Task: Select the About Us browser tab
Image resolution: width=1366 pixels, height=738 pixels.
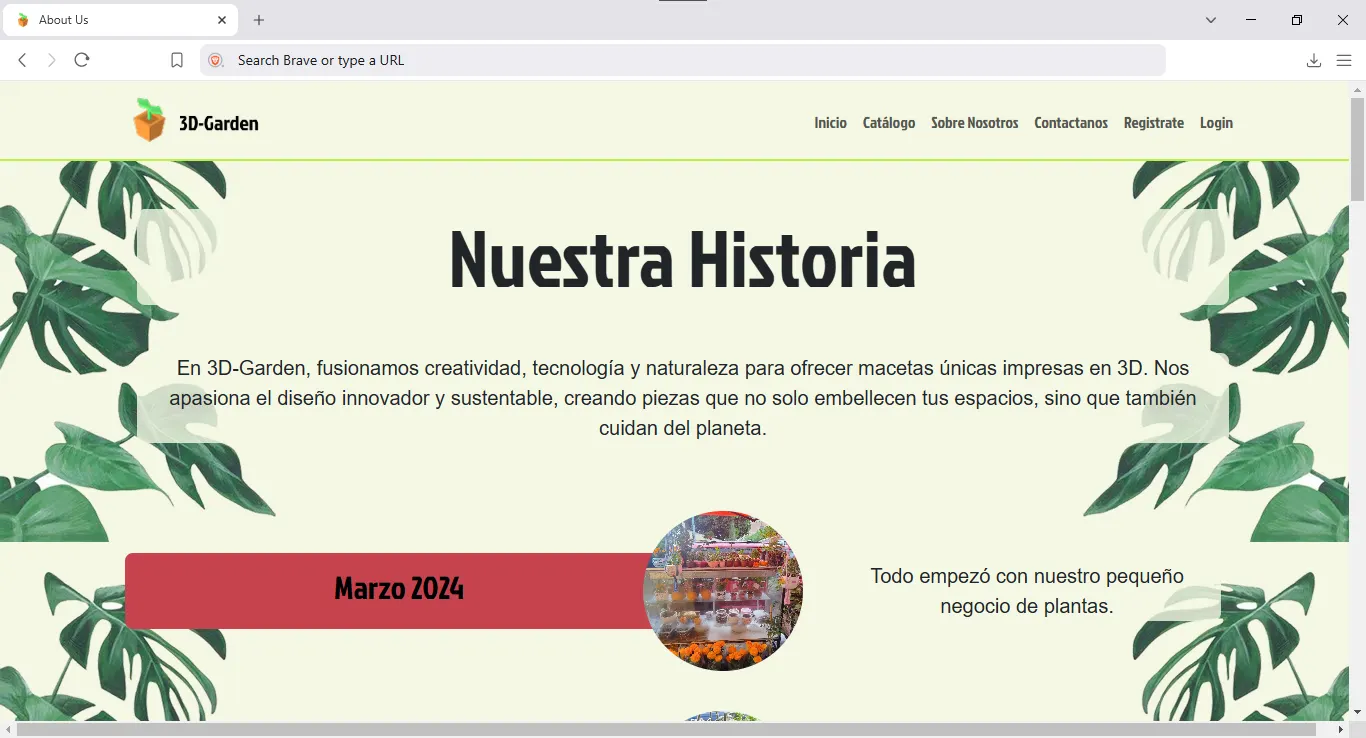Action: click(110, 20)
